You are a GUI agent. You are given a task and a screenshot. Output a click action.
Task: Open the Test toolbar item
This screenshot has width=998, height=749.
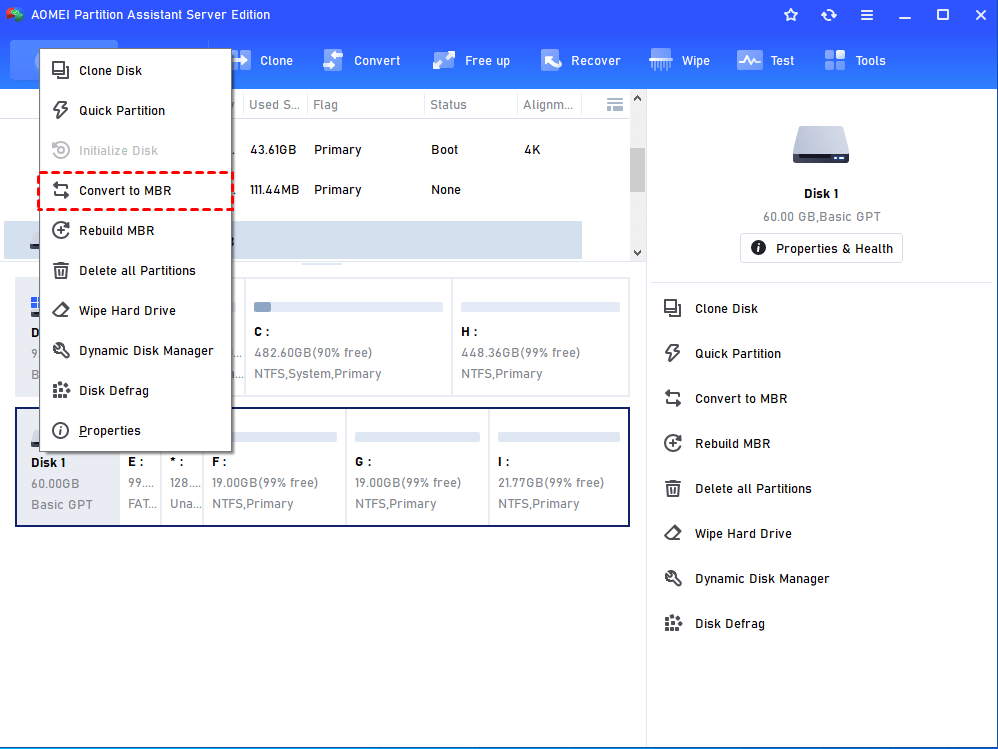pyautogui.click(x=766, y=60)
